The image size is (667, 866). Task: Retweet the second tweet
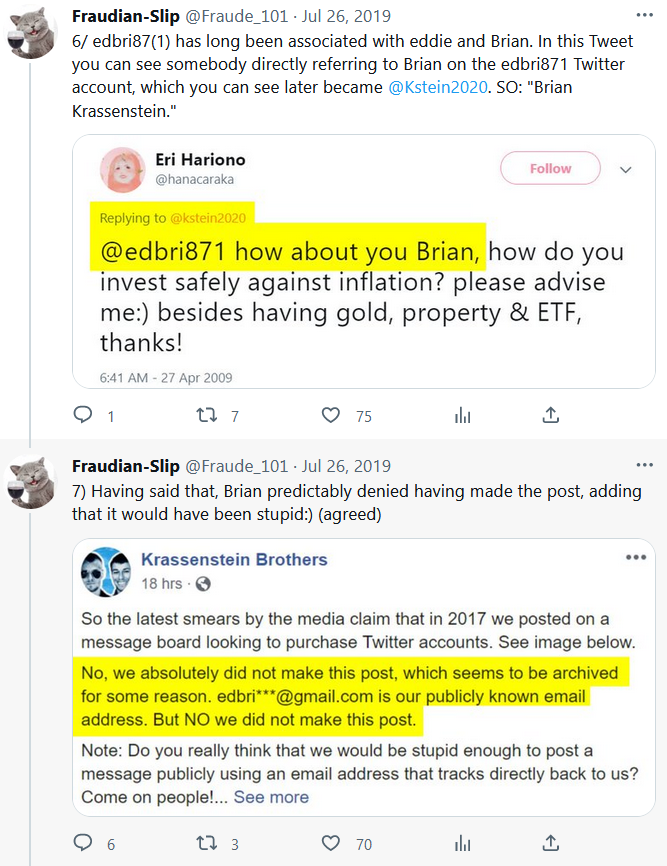[206, 844]
